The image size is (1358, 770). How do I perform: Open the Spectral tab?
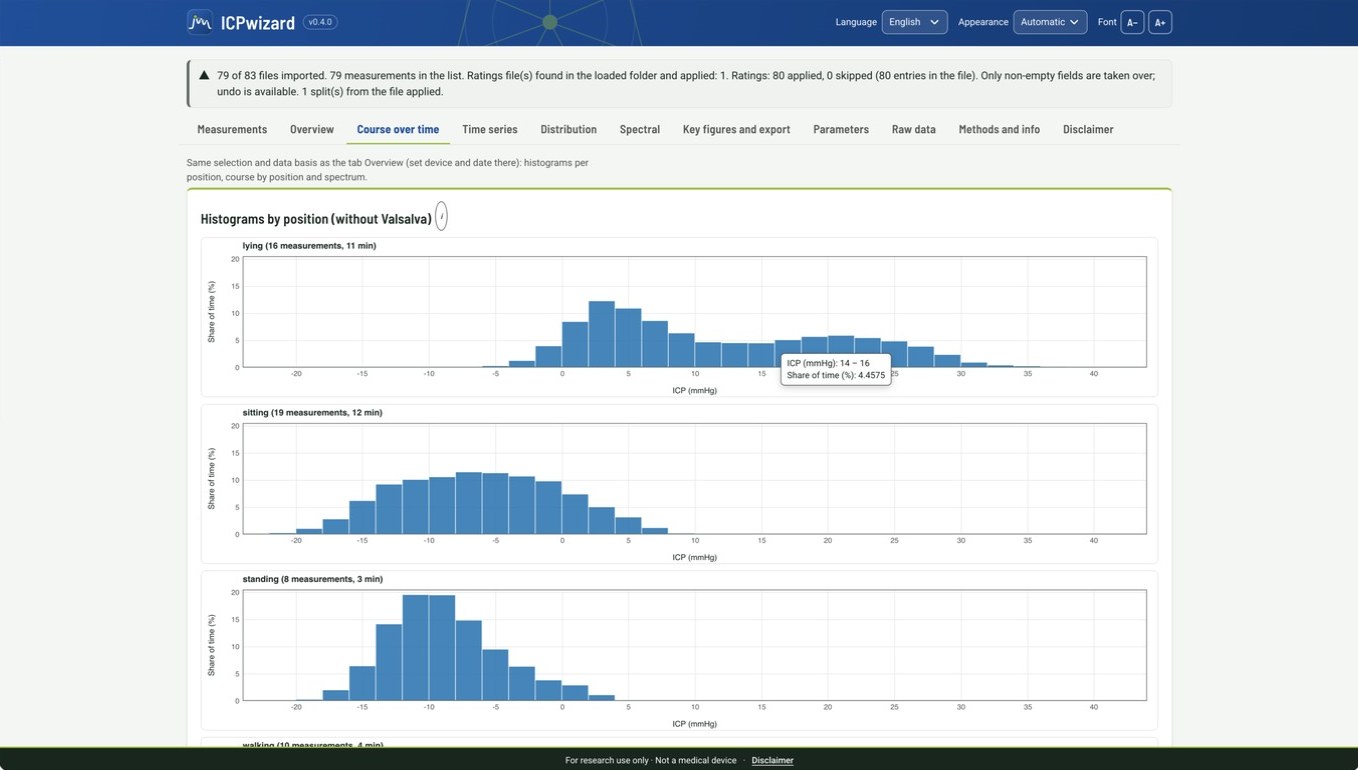[x=640, y=129]
